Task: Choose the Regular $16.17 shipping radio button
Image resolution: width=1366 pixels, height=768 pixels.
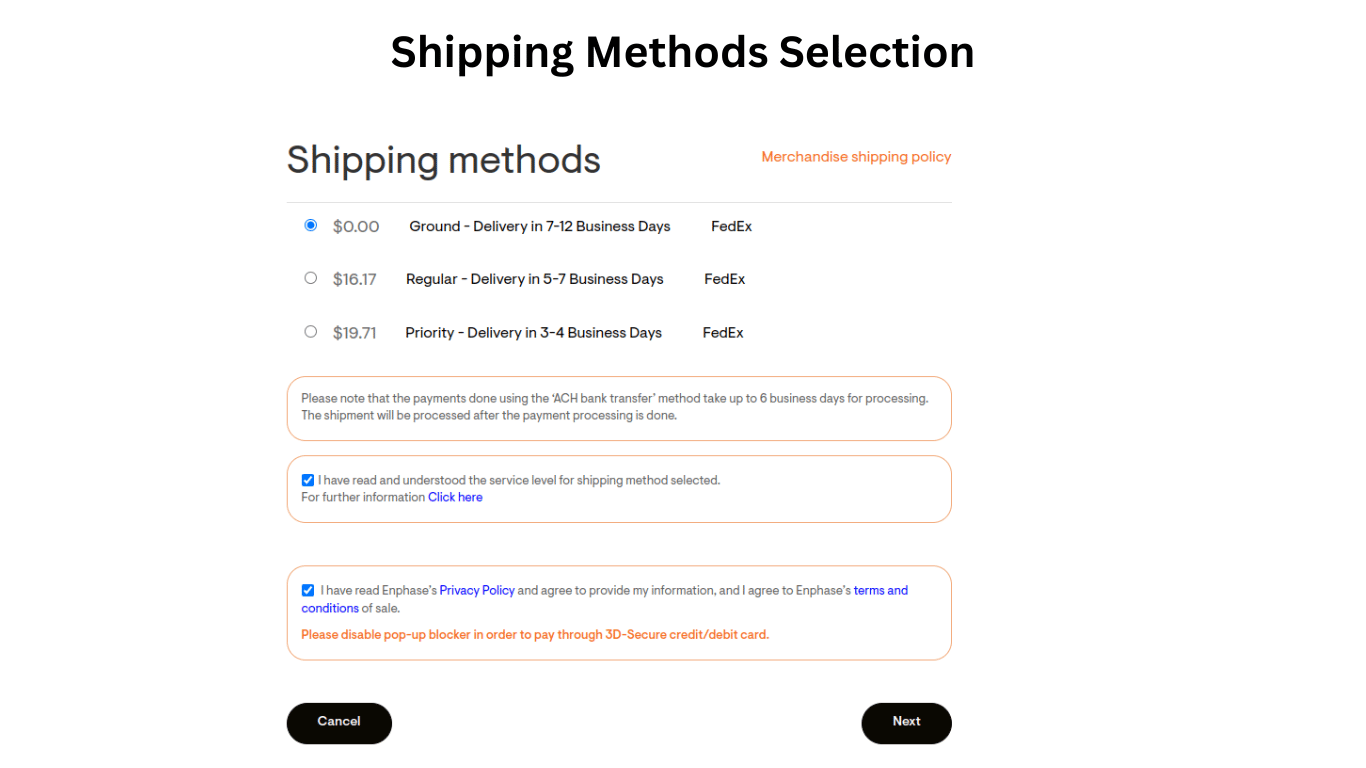Action: (311, 278)
